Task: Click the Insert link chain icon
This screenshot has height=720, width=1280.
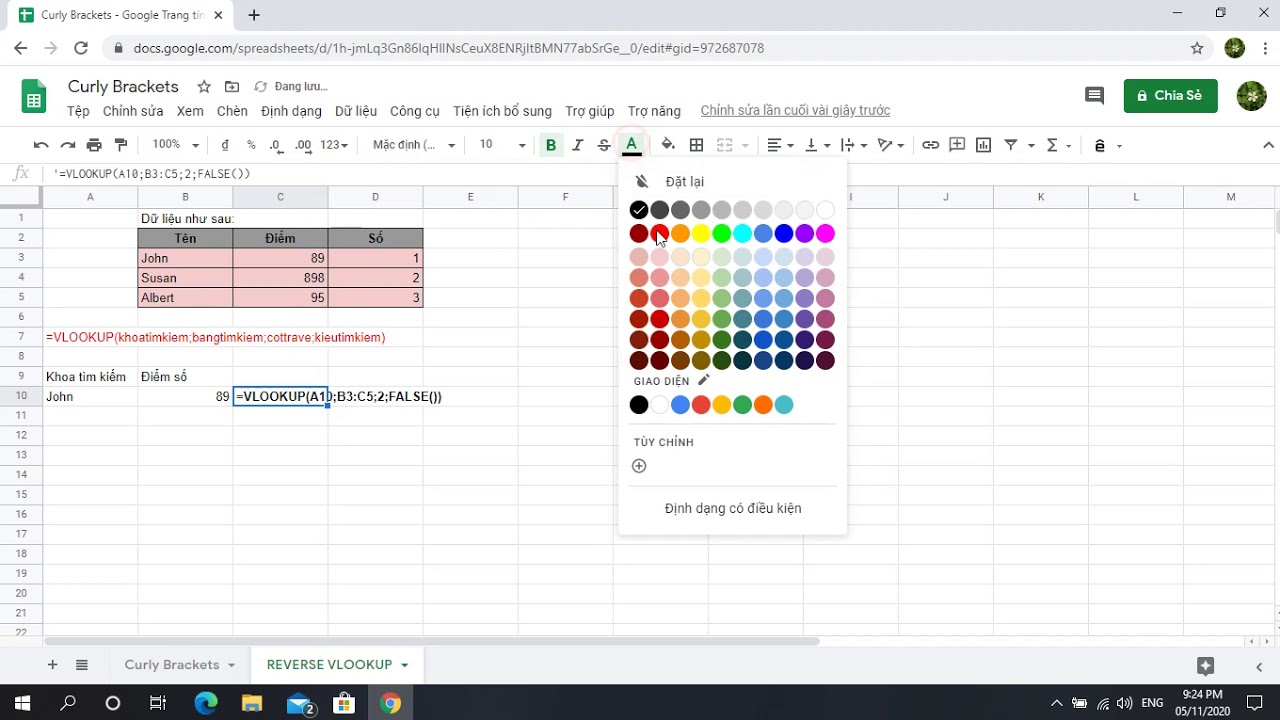Action: tap(930, 145)
